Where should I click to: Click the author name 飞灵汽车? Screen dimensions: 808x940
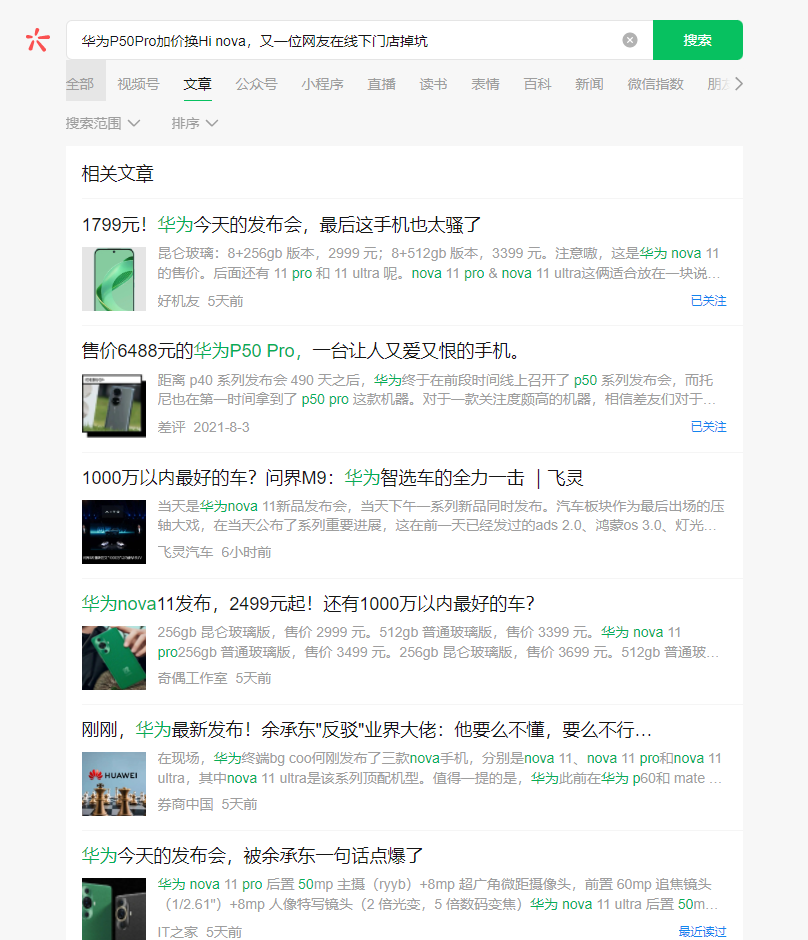(185, 552)
